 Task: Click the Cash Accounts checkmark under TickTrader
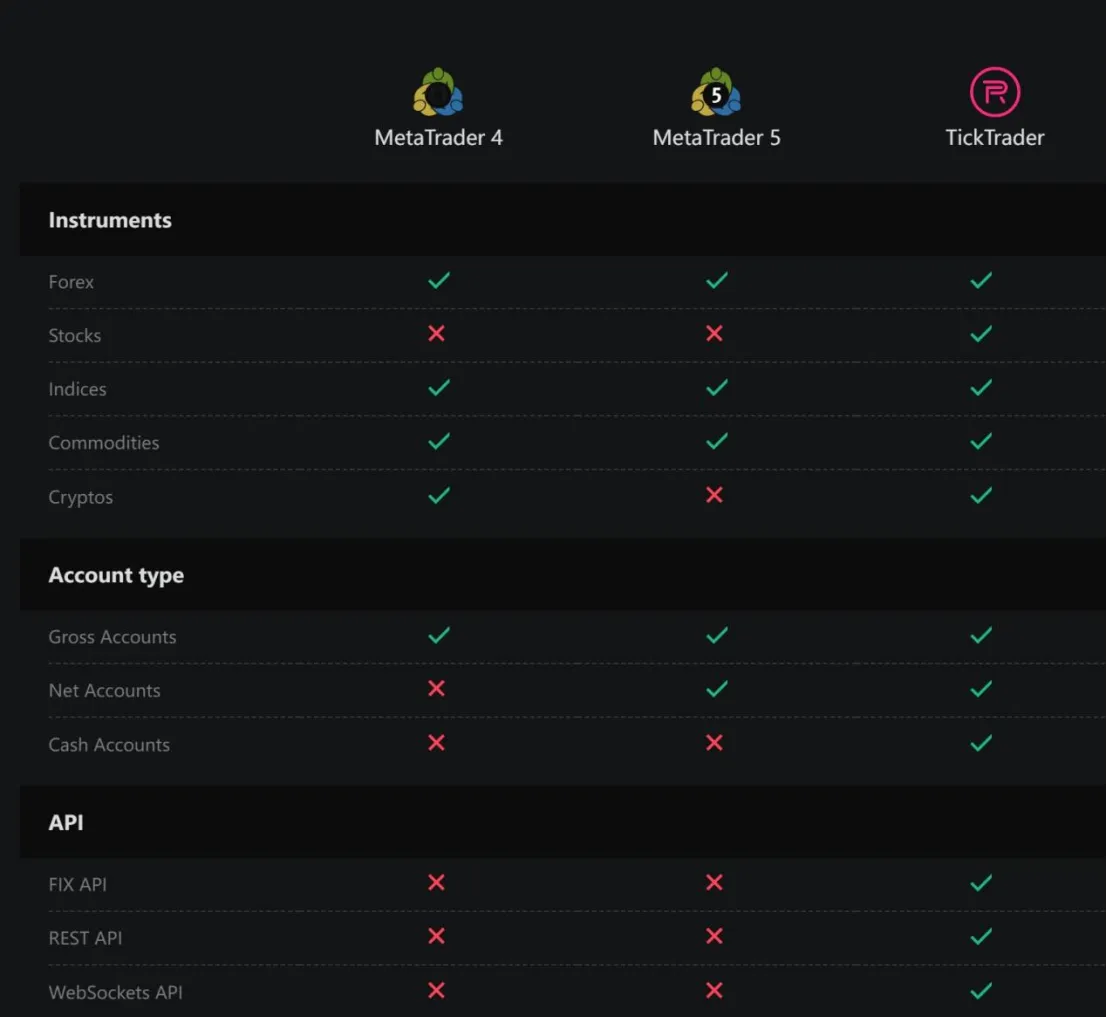(981, 743)
